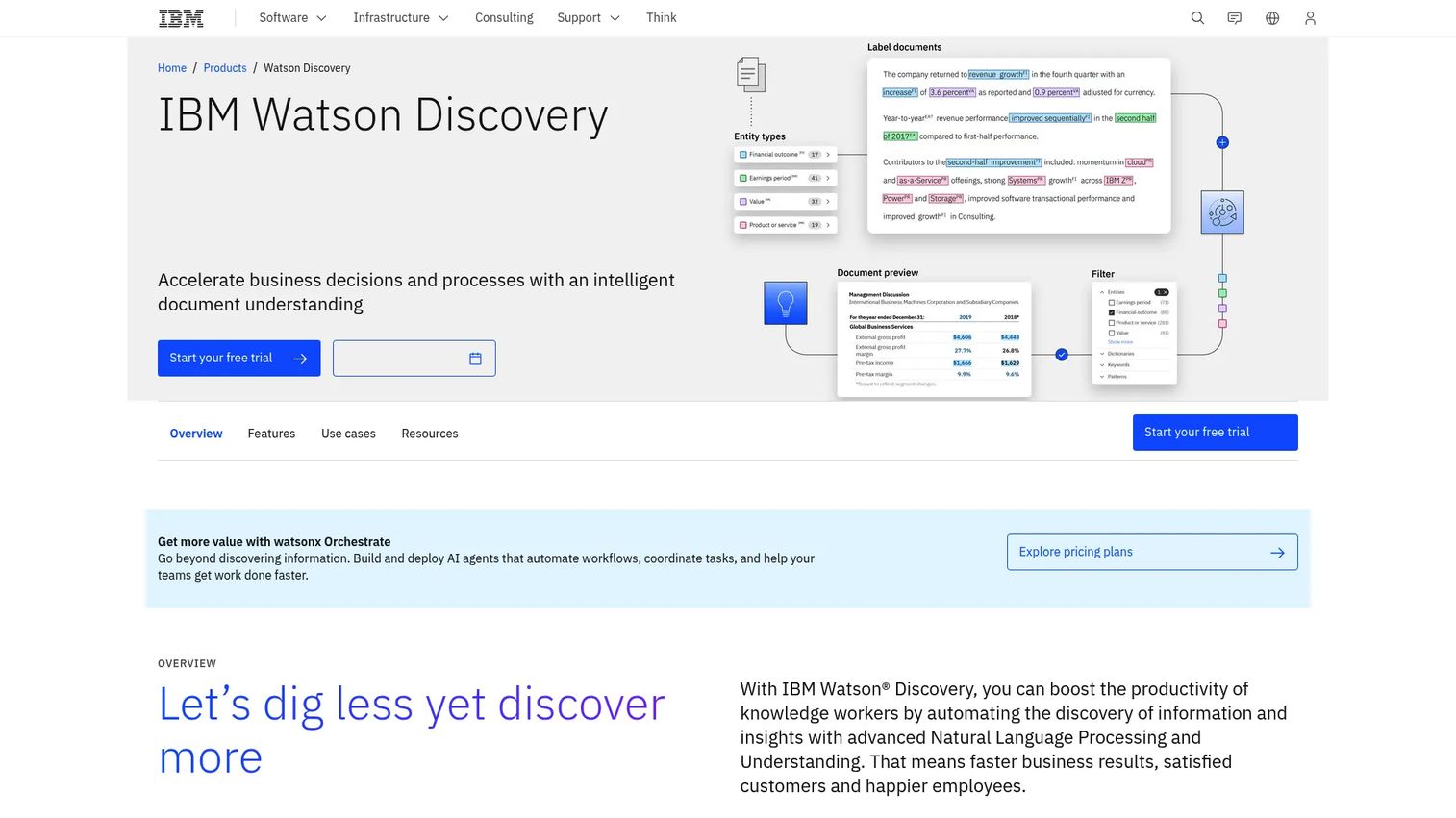Go to the Products breadcrumb link
The width and height of the screenshot is (1456, 818).
click(x=225, y=68)
